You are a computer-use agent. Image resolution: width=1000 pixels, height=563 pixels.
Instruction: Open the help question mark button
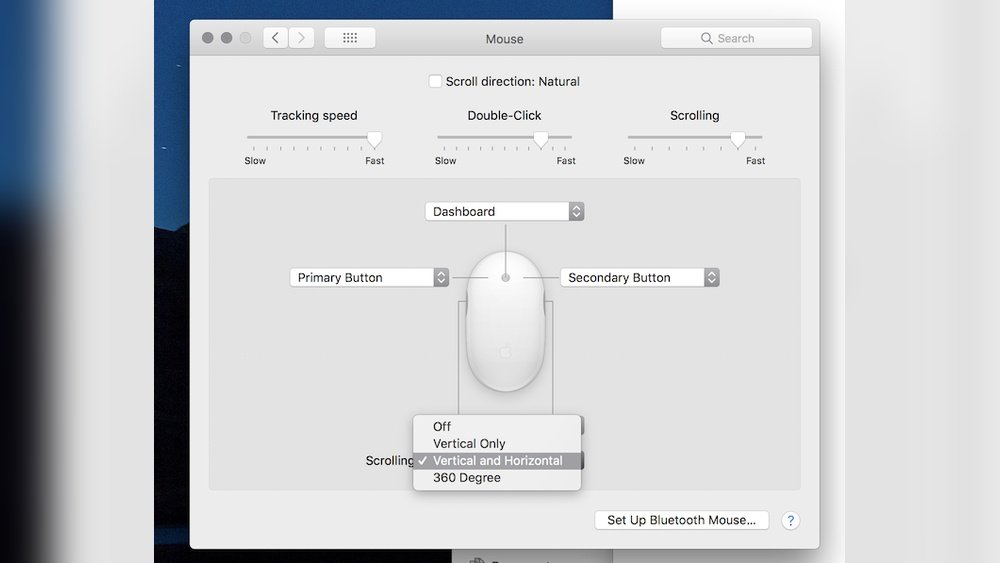coord(790,520)
